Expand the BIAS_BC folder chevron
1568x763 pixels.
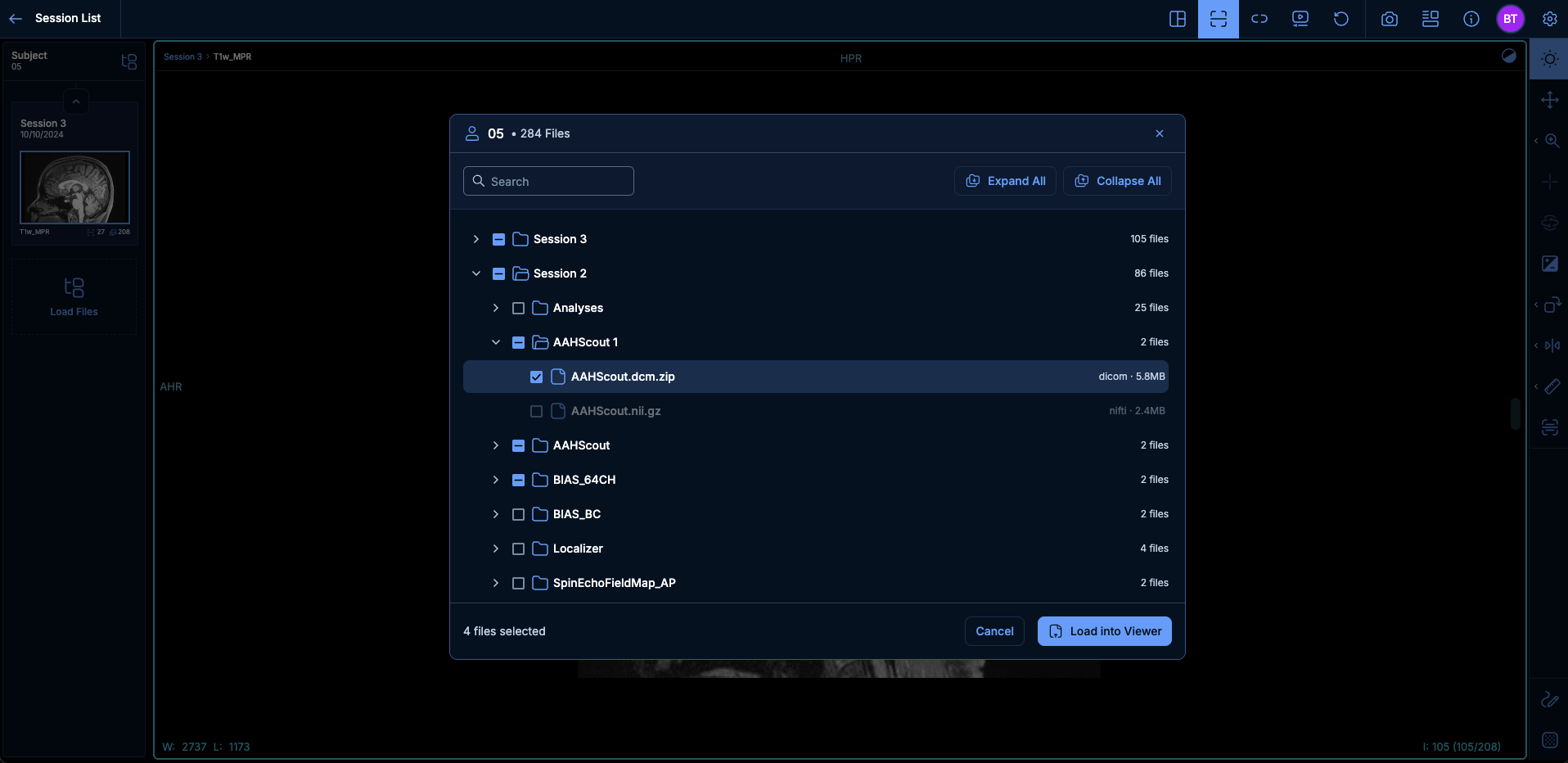click(x=496, y=514)
